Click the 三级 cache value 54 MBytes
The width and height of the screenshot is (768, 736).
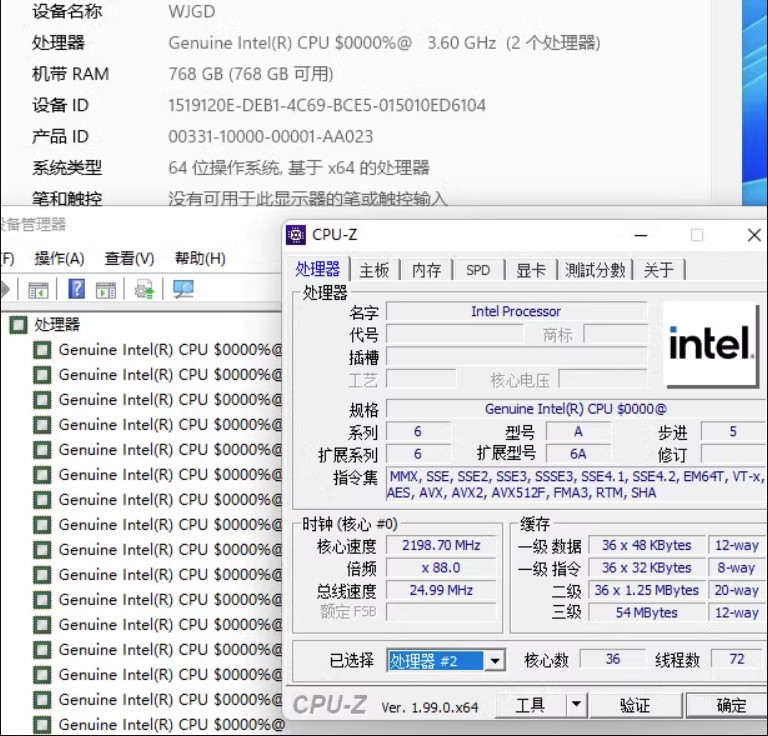tap(647, 613)
